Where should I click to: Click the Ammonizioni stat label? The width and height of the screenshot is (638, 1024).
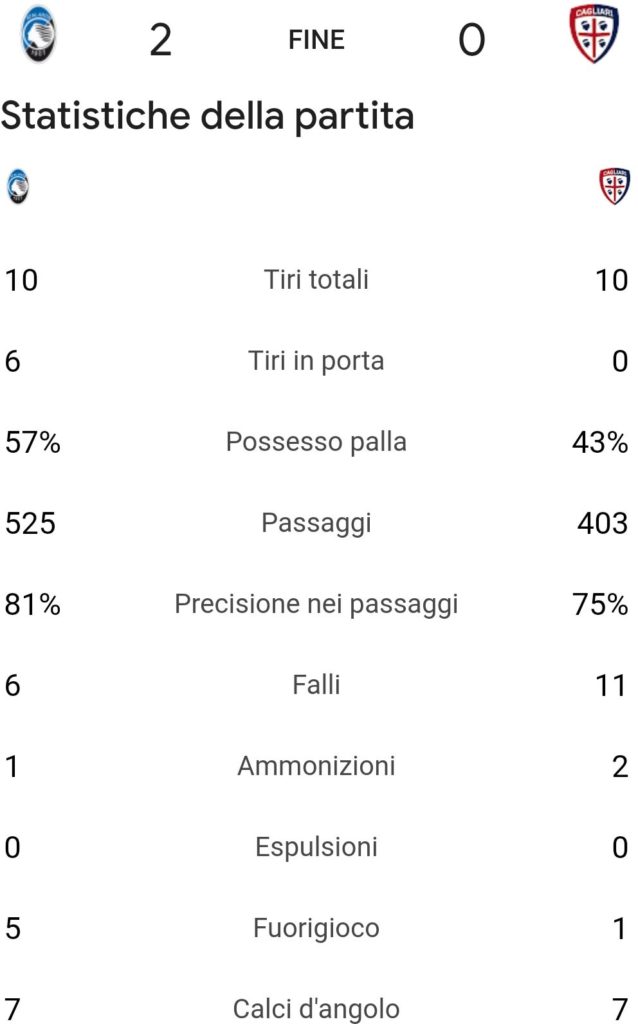[x=316, y=766]
